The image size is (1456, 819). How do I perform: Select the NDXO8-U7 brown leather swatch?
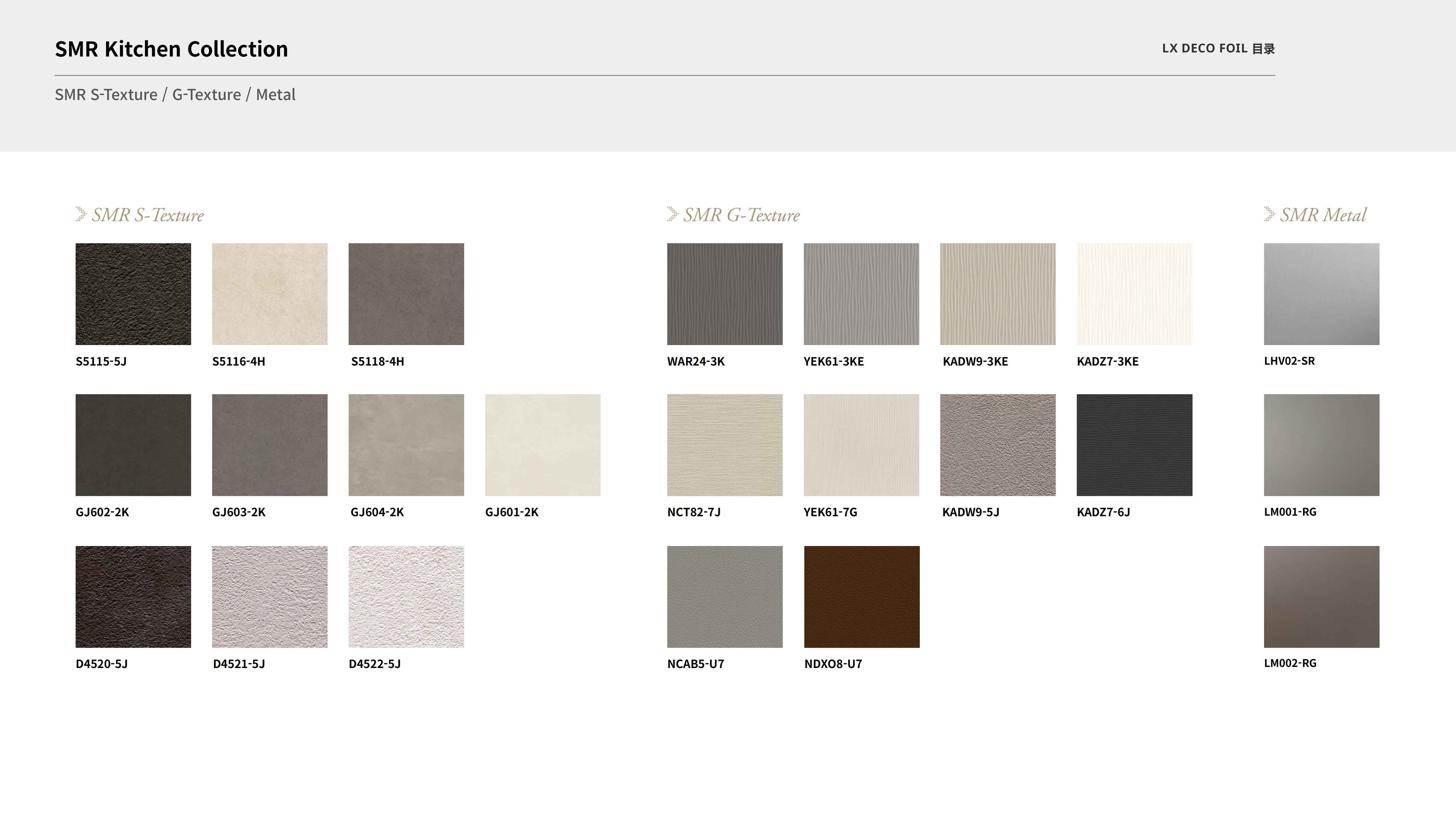(x=862, y=596)
